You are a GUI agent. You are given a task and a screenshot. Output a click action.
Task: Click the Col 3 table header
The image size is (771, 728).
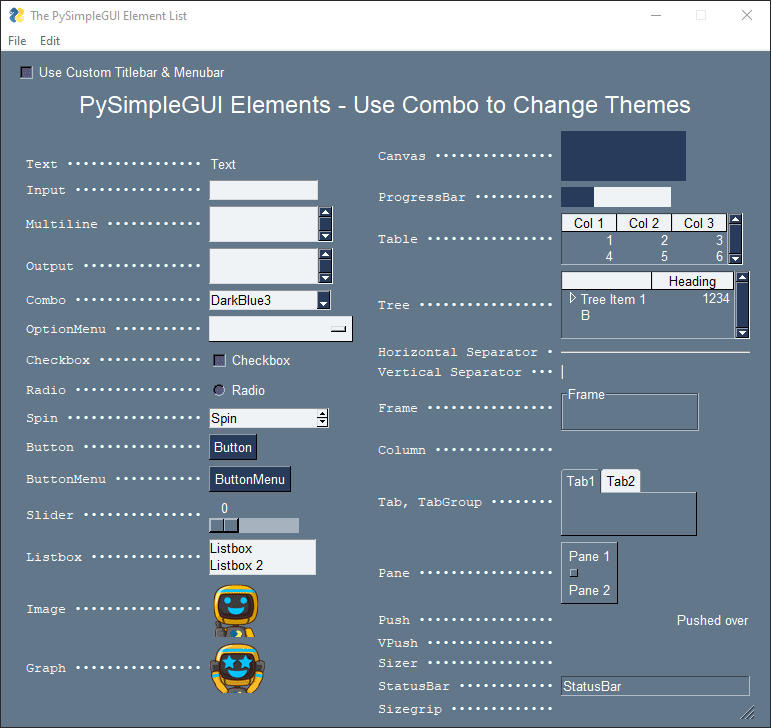699,223
